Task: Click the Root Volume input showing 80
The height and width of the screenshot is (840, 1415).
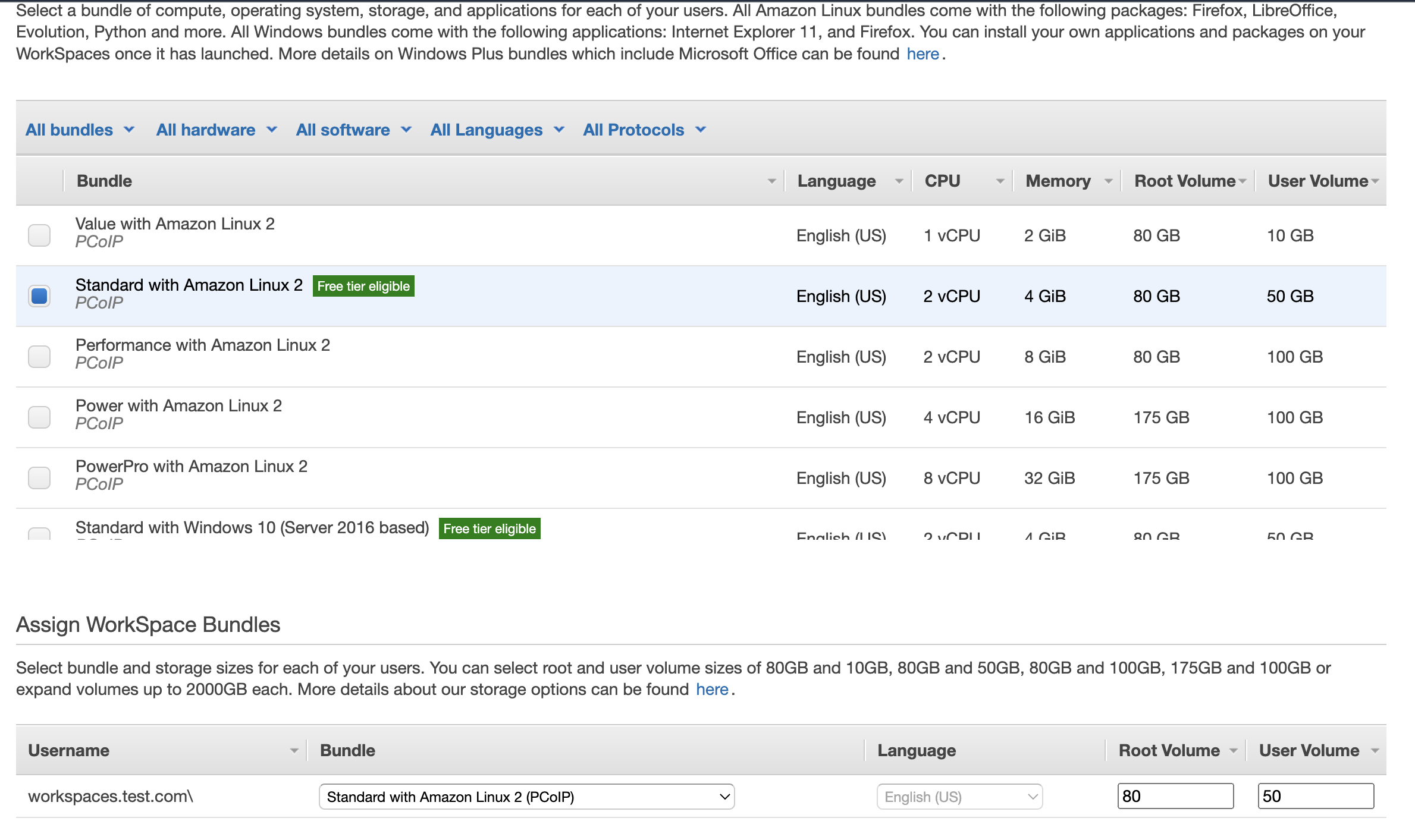Action: pos(1175,796)
